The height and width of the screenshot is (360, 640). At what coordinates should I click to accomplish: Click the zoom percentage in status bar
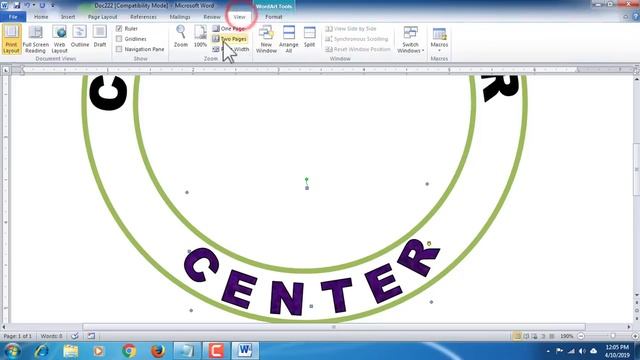(566, 336)
